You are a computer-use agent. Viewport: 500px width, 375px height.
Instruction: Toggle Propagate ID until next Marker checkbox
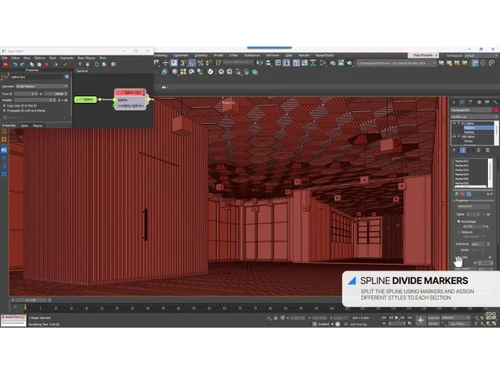[4, 110]
